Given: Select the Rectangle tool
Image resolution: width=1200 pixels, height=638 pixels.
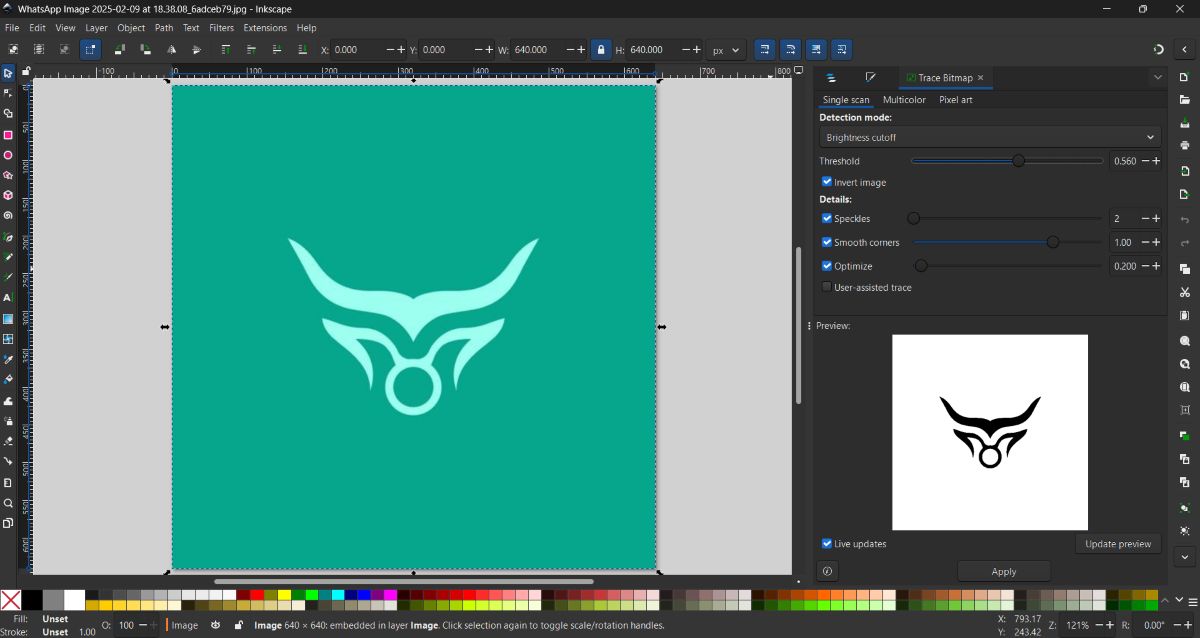Looking at the screenshot, I should (x=9, y=133).
